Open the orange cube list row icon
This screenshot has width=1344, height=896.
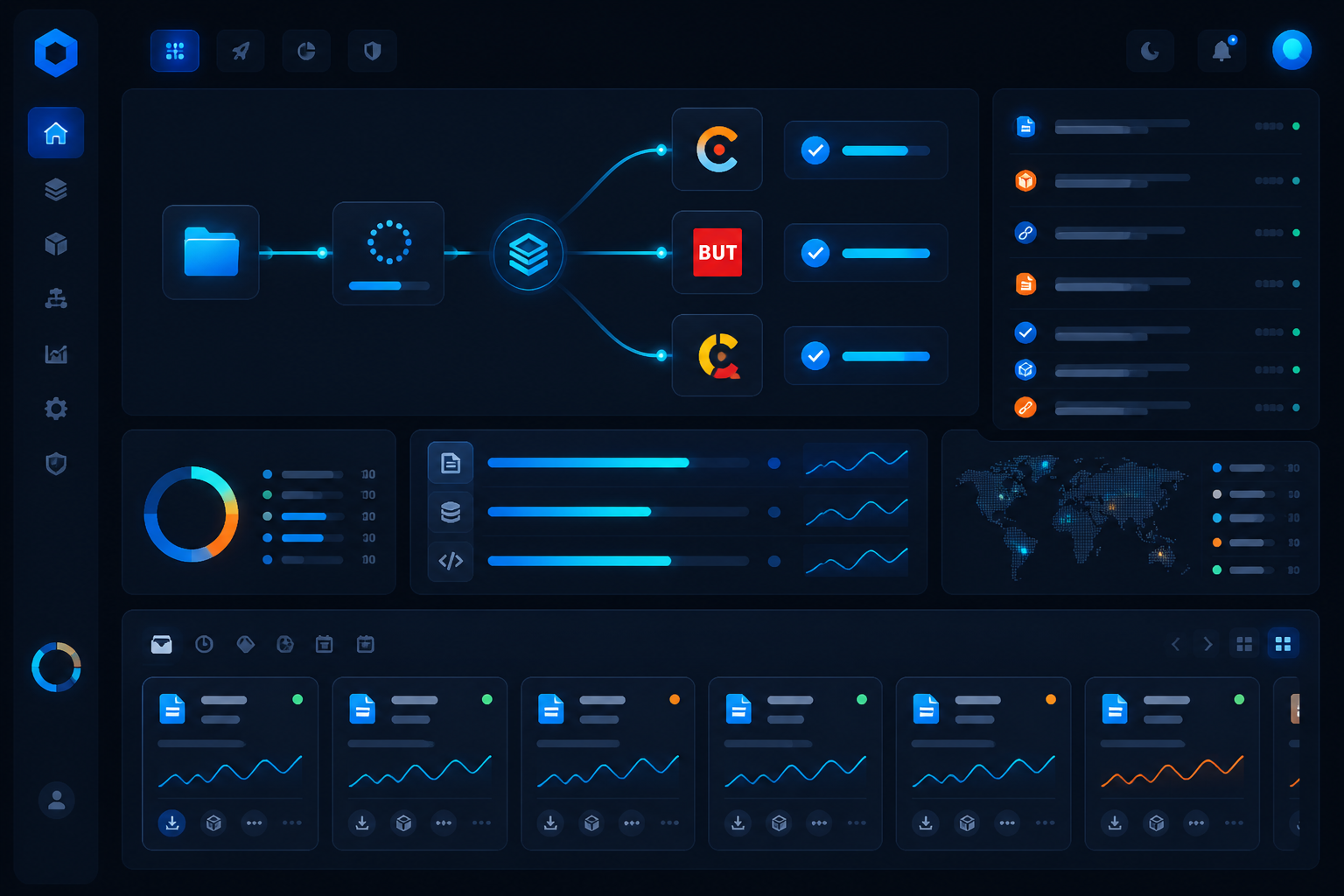click(x=1025, y=180)
